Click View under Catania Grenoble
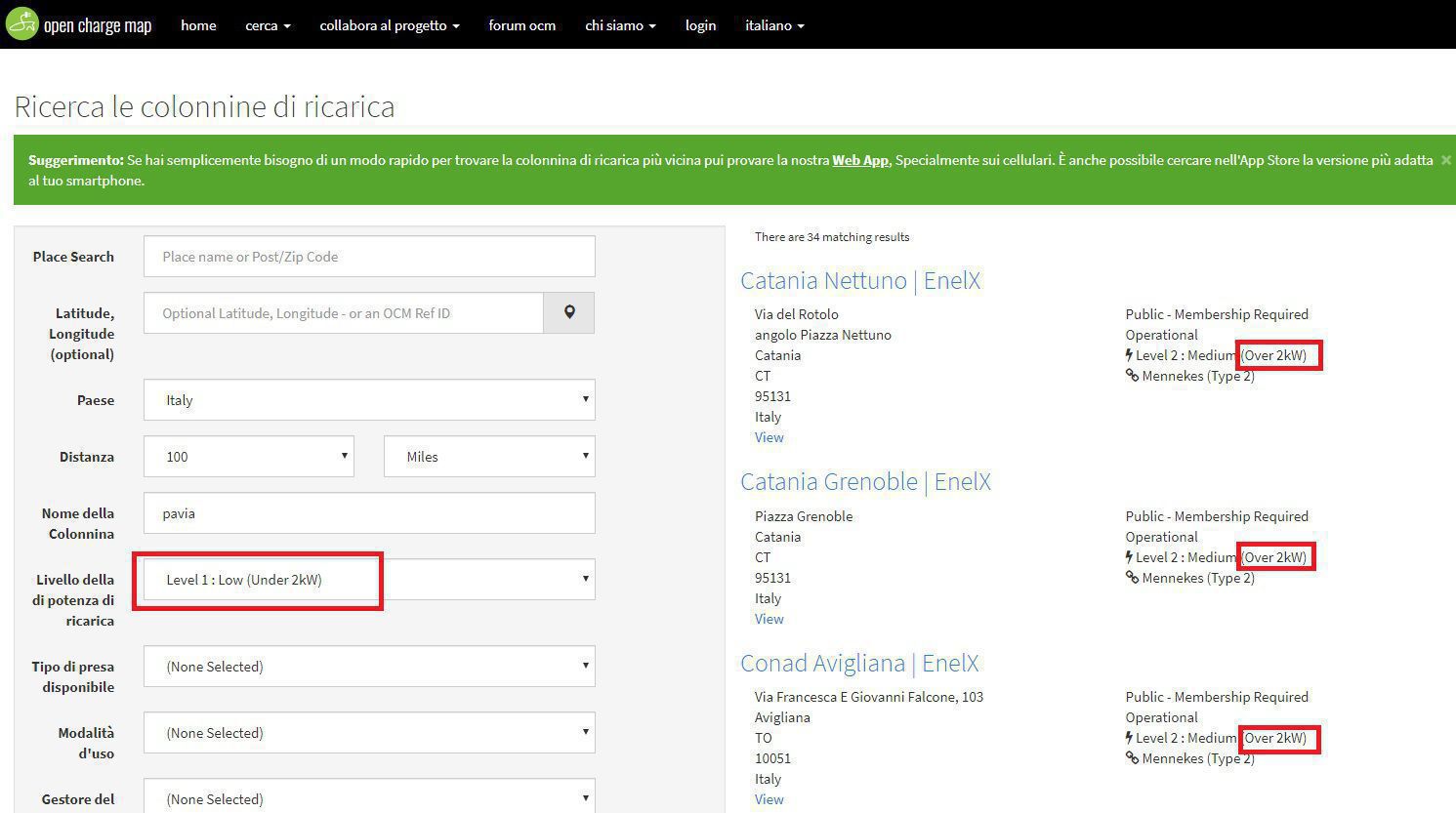Image resolution: width=1456 pixels, height=813 pixels. tap(770, 619)
